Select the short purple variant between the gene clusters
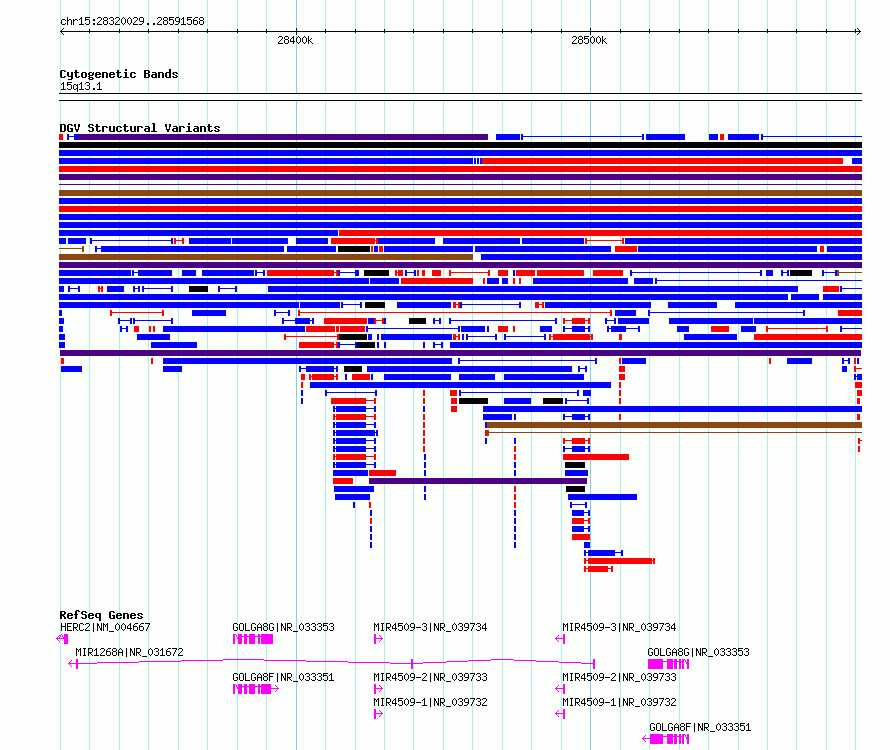Screen dimensions: 890x750 tap(478, 481)
